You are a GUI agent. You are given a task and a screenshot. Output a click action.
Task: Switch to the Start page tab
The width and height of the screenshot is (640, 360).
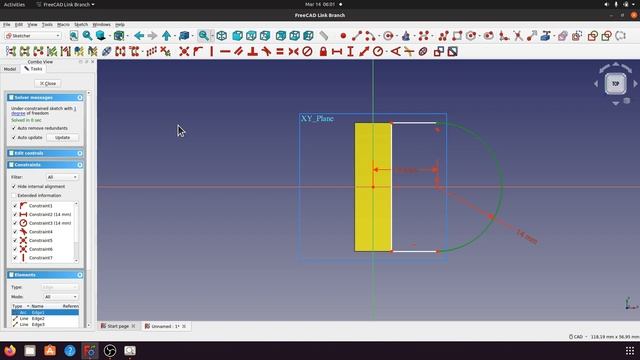[x=118, y=326]
